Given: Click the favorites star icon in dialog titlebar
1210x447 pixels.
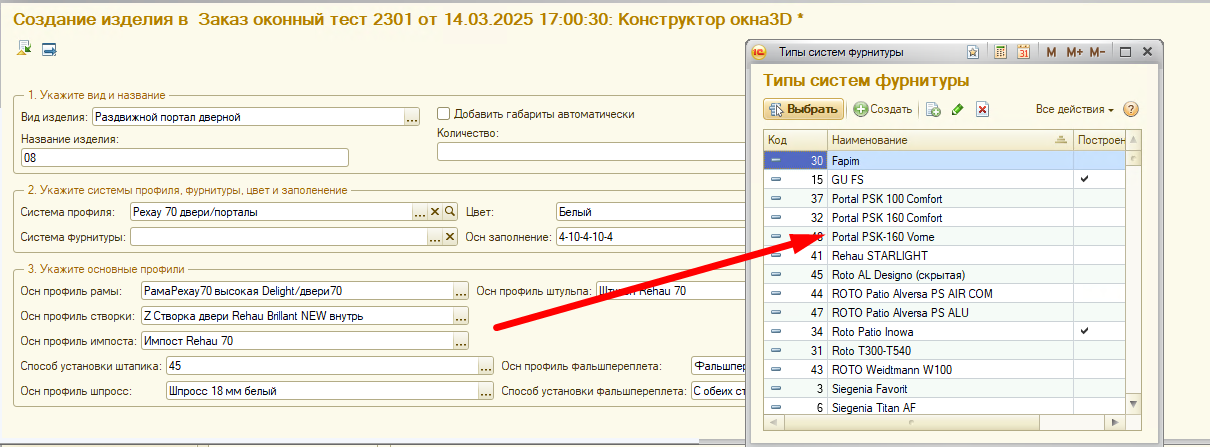Looking at the screenshot, I should coord(973,52).
